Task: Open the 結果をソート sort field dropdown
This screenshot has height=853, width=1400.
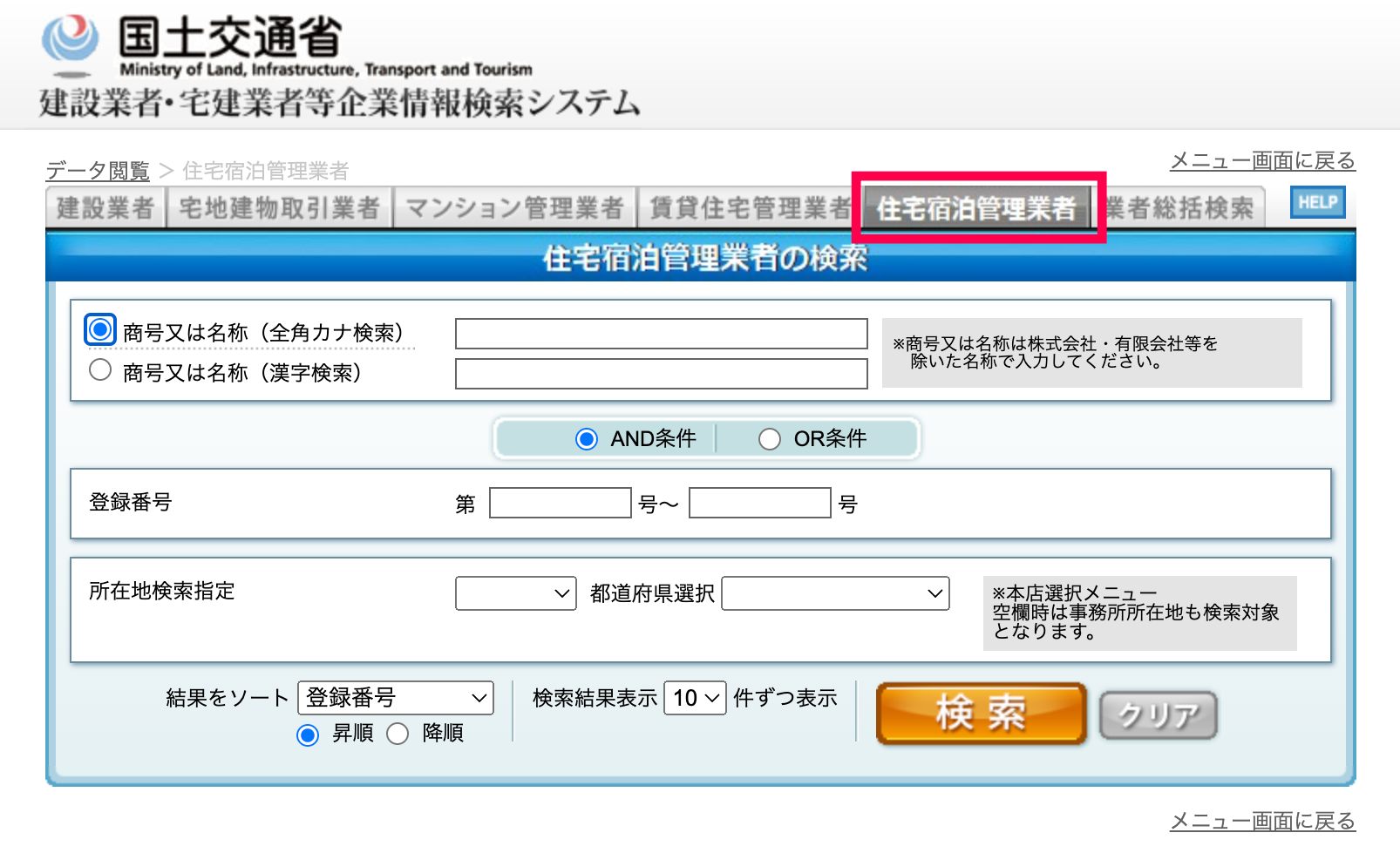Action: point(395,698)
